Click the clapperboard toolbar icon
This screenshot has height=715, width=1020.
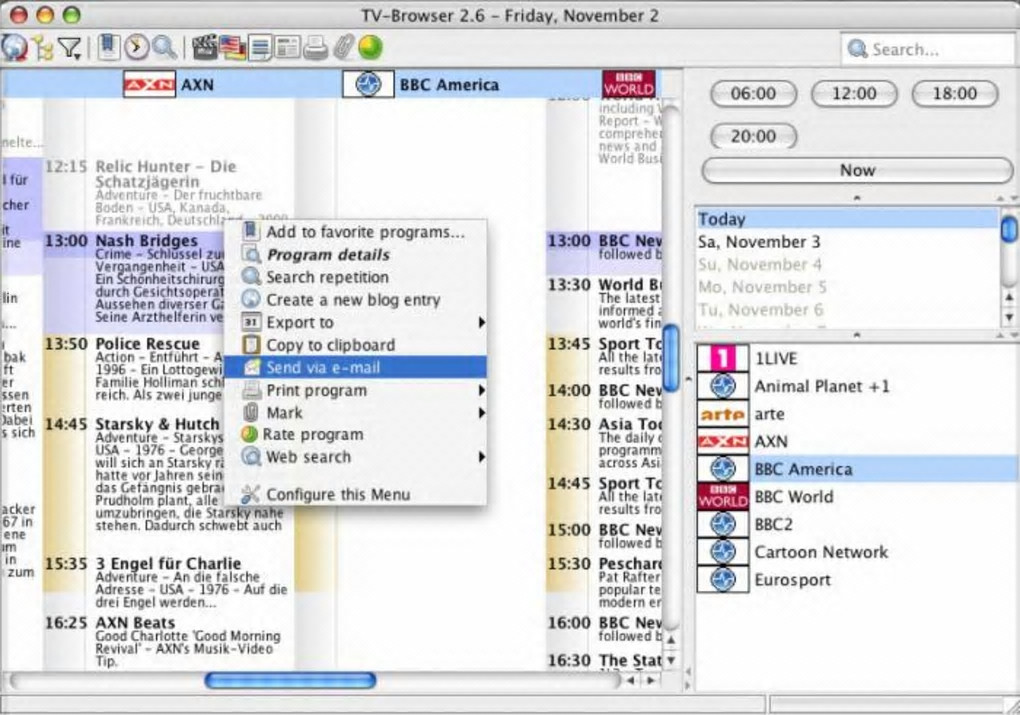(205, 47)
